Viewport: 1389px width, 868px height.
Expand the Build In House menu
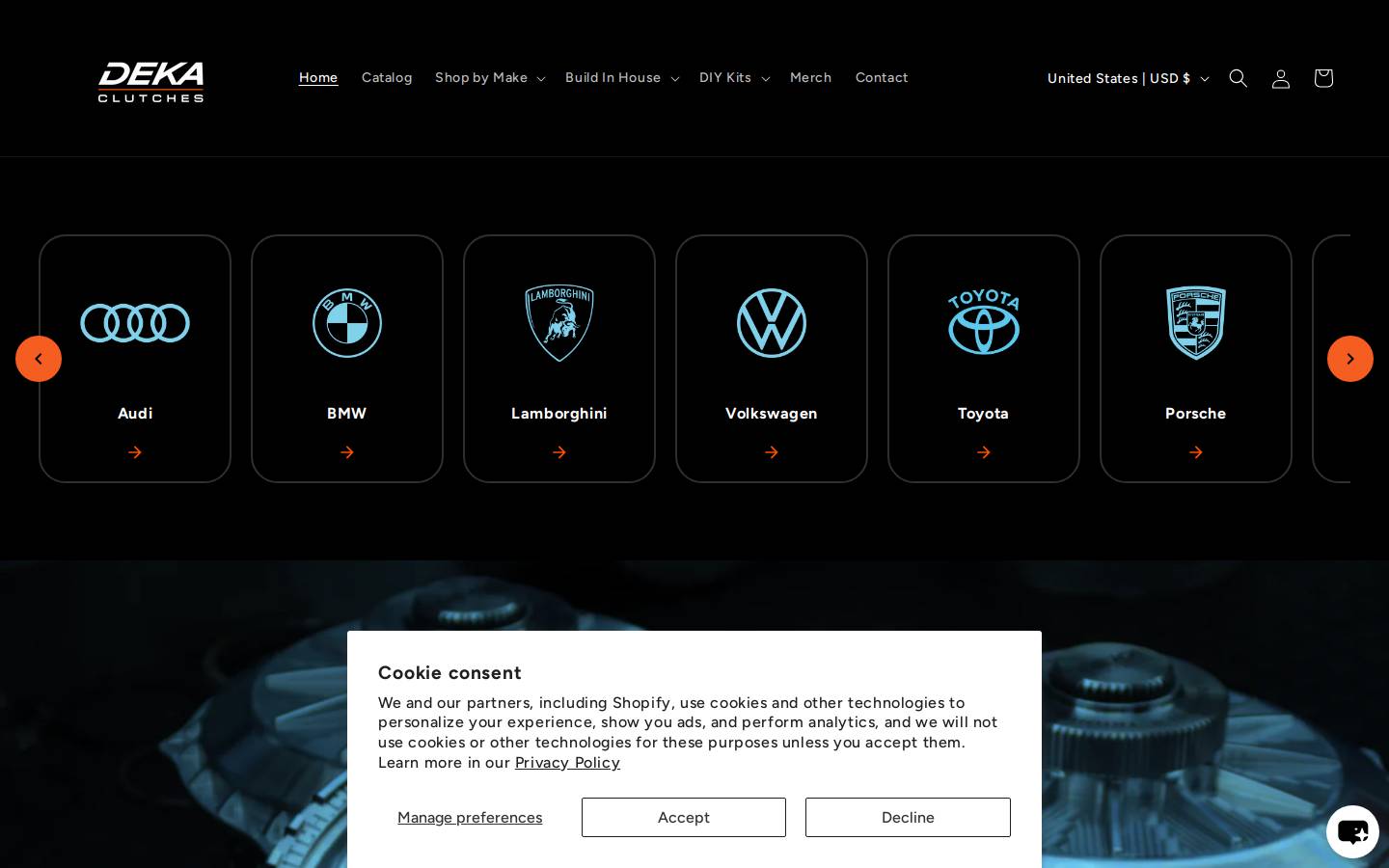pos(622,78)
